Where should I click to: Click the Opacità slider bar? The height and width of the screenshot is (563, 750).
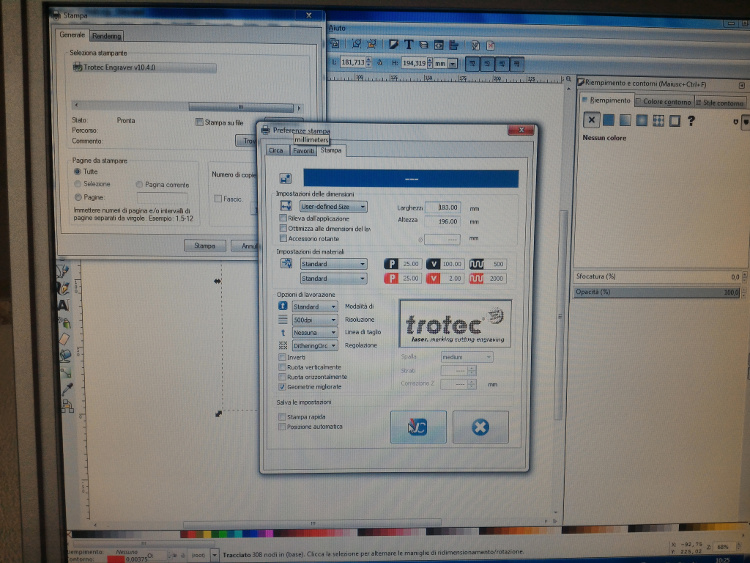[657, 292]
